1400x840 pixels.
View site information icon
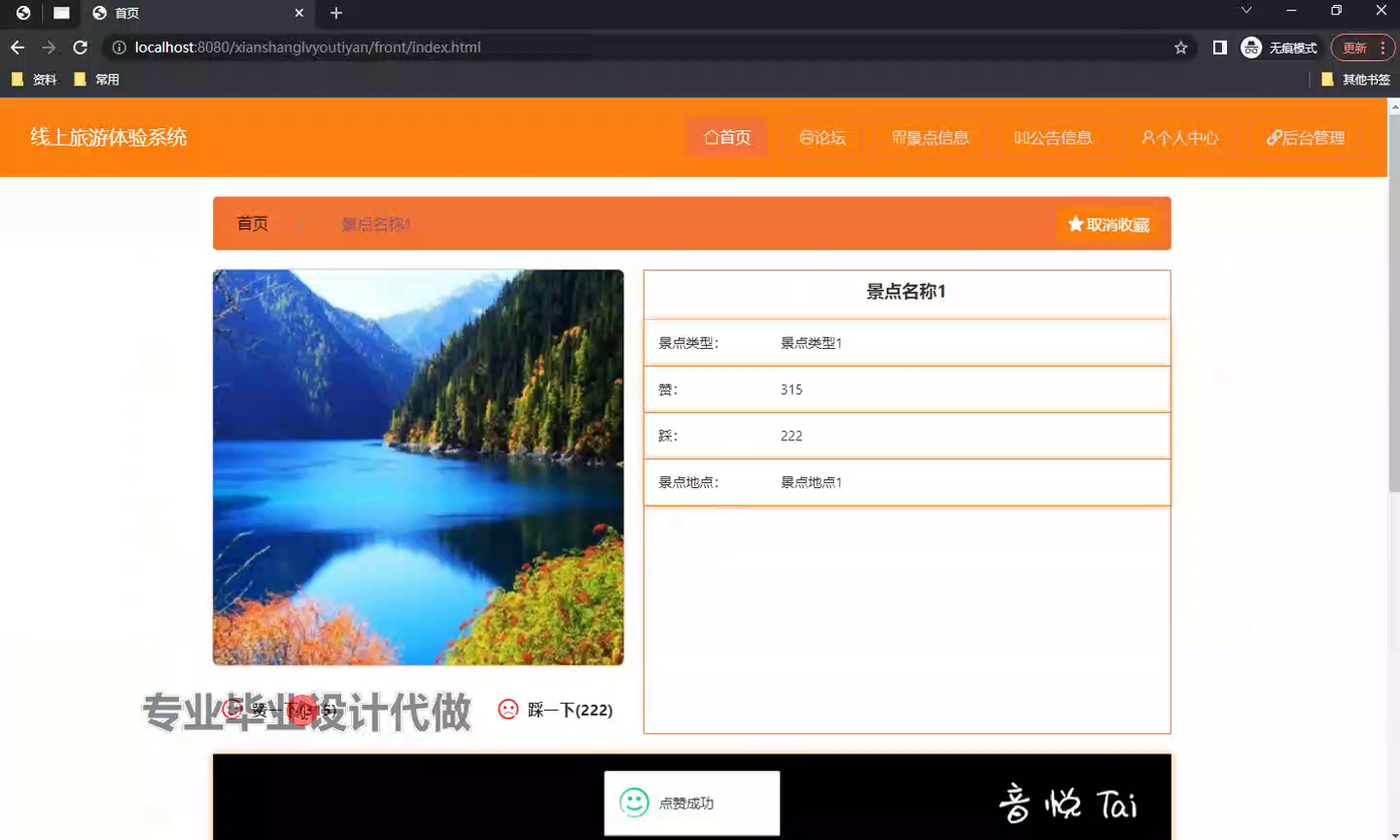(x=119, y=47)
